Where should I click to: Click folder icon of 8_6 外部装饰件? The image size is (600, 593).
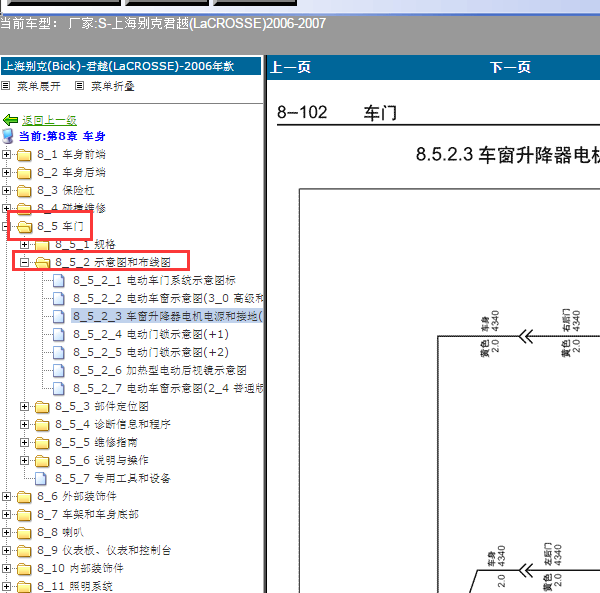click(24, 497)
